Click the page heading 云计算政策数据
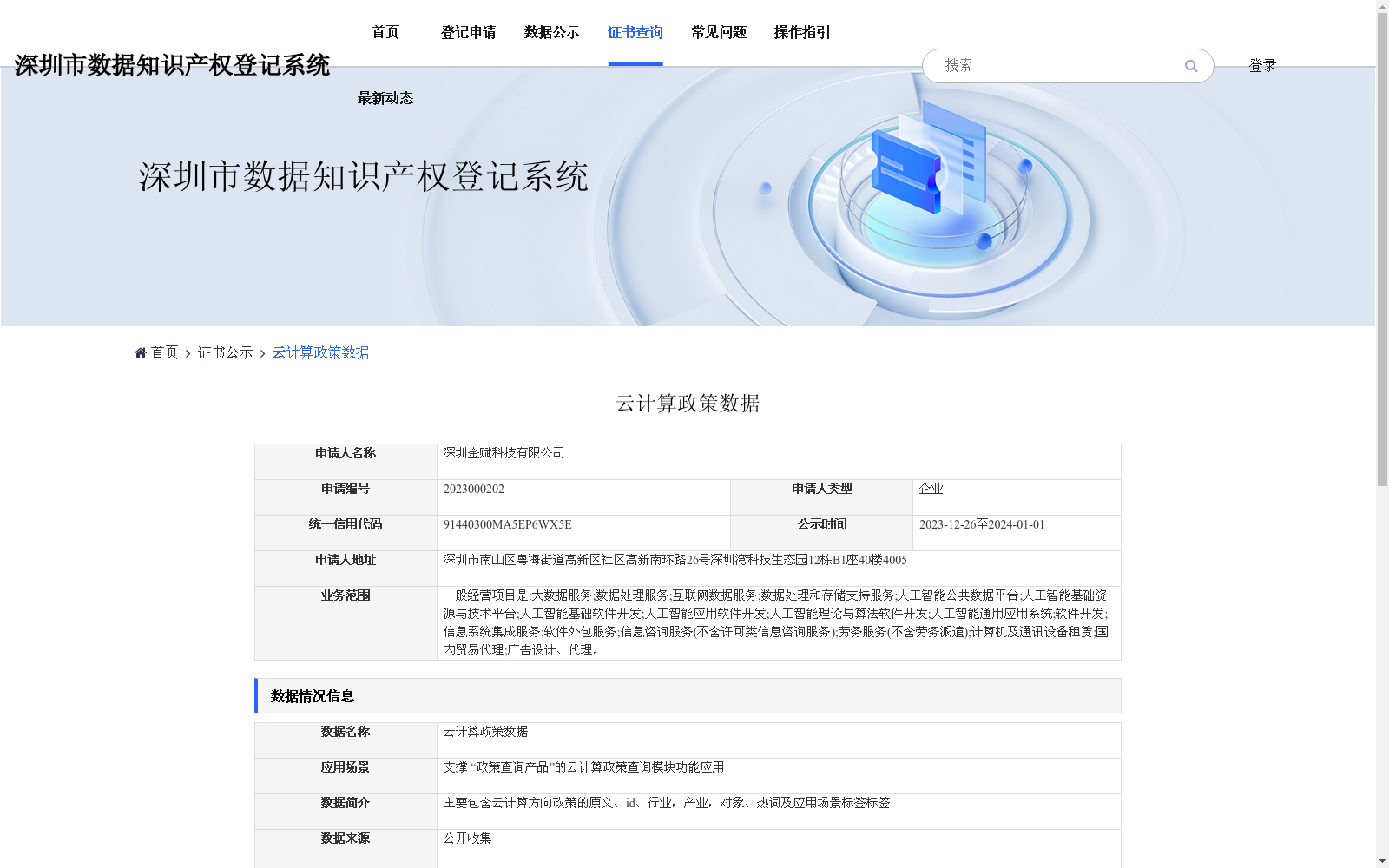 click(688, 404)
